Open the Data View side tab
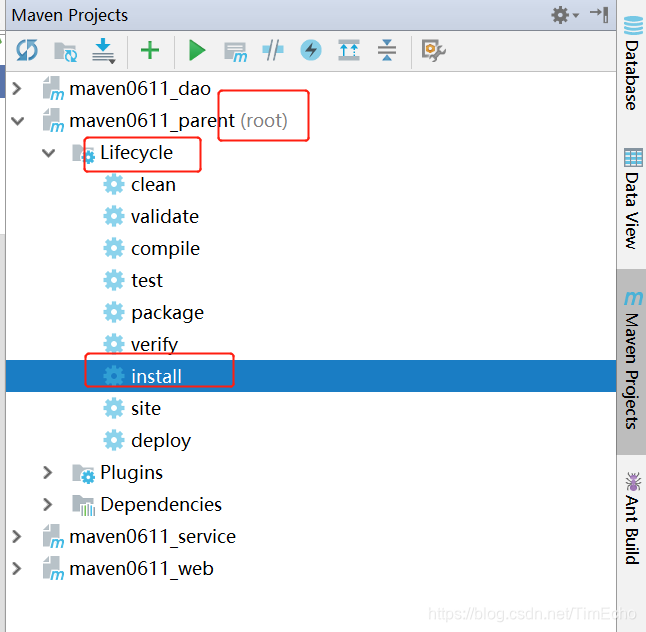646x632 pixels. pyautogui.click(x=632, y=199)
